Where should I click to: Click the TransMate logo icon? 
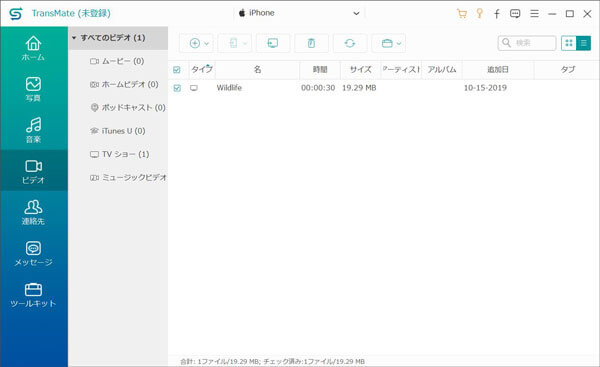16,14
